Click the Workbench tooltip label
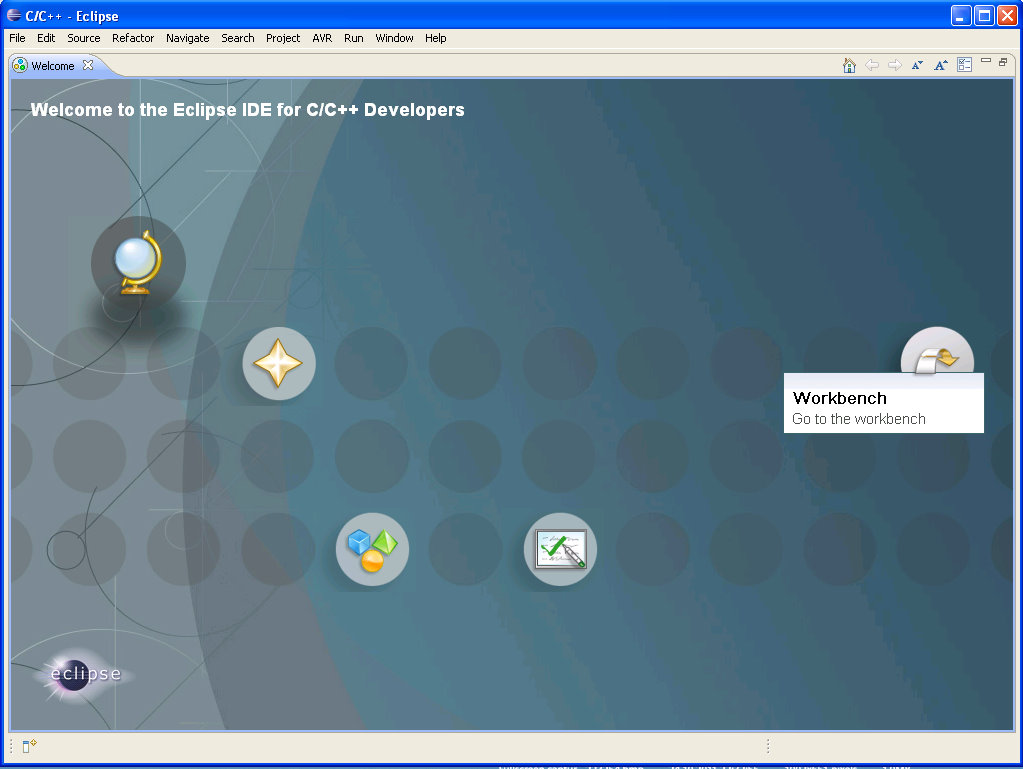The image size is (1023, 769). click(840, 398)
